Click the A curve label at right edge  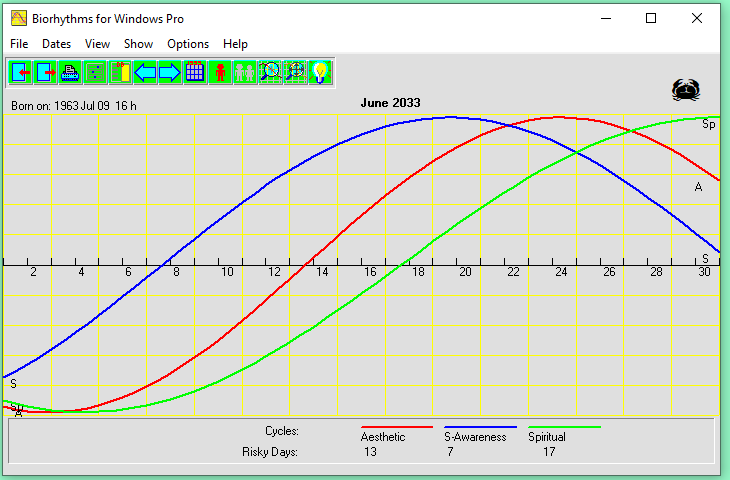(698, 187)
